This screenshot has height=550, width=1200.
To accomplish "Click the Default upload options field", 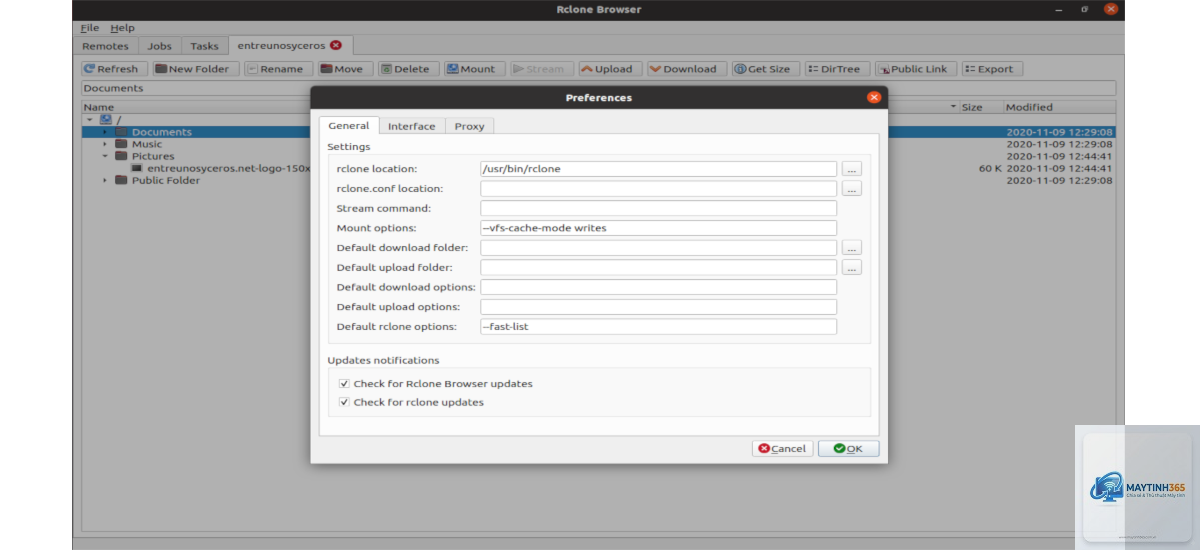I will (x=658, y=307).
